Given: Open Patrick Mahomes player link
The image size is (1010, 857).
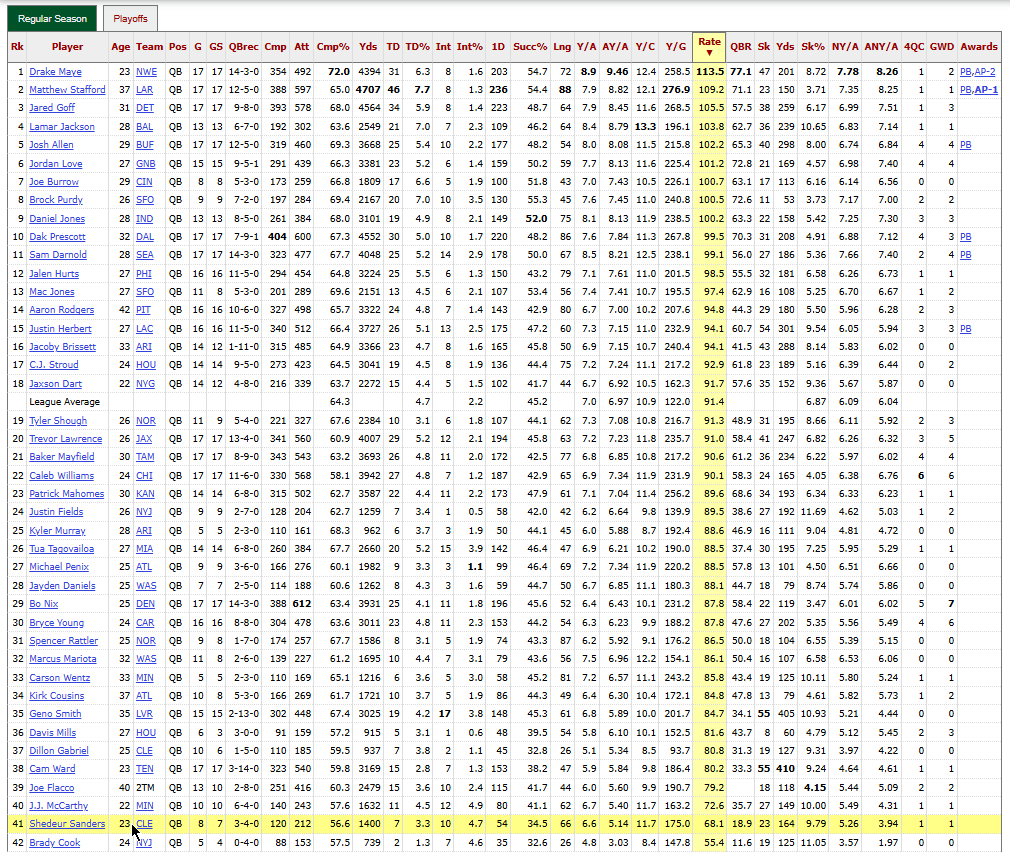Looking at the screenshot, I should pos(66,494).
